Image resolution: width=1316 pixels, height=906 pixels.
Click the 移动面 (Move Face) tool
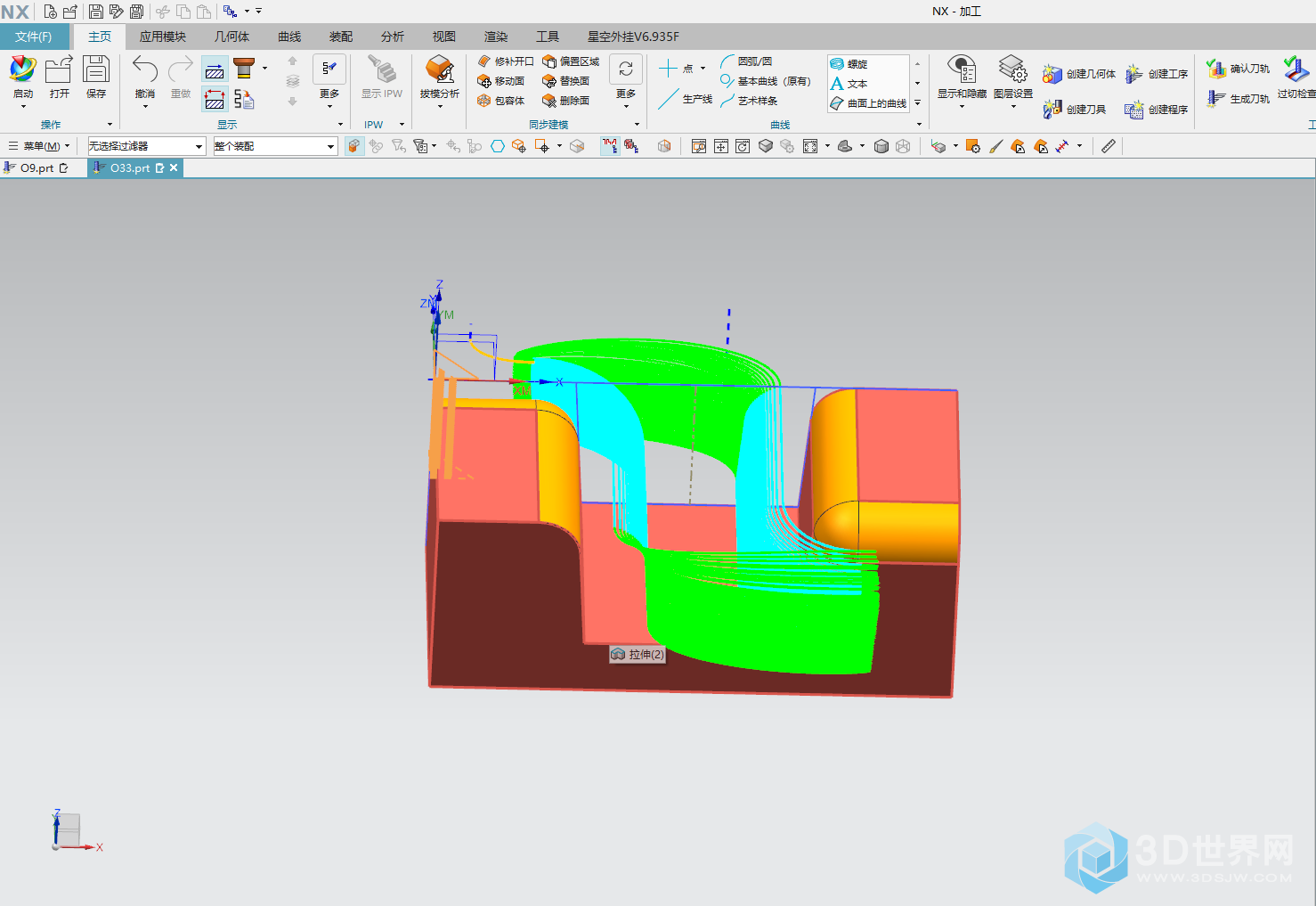click(500, 81)
